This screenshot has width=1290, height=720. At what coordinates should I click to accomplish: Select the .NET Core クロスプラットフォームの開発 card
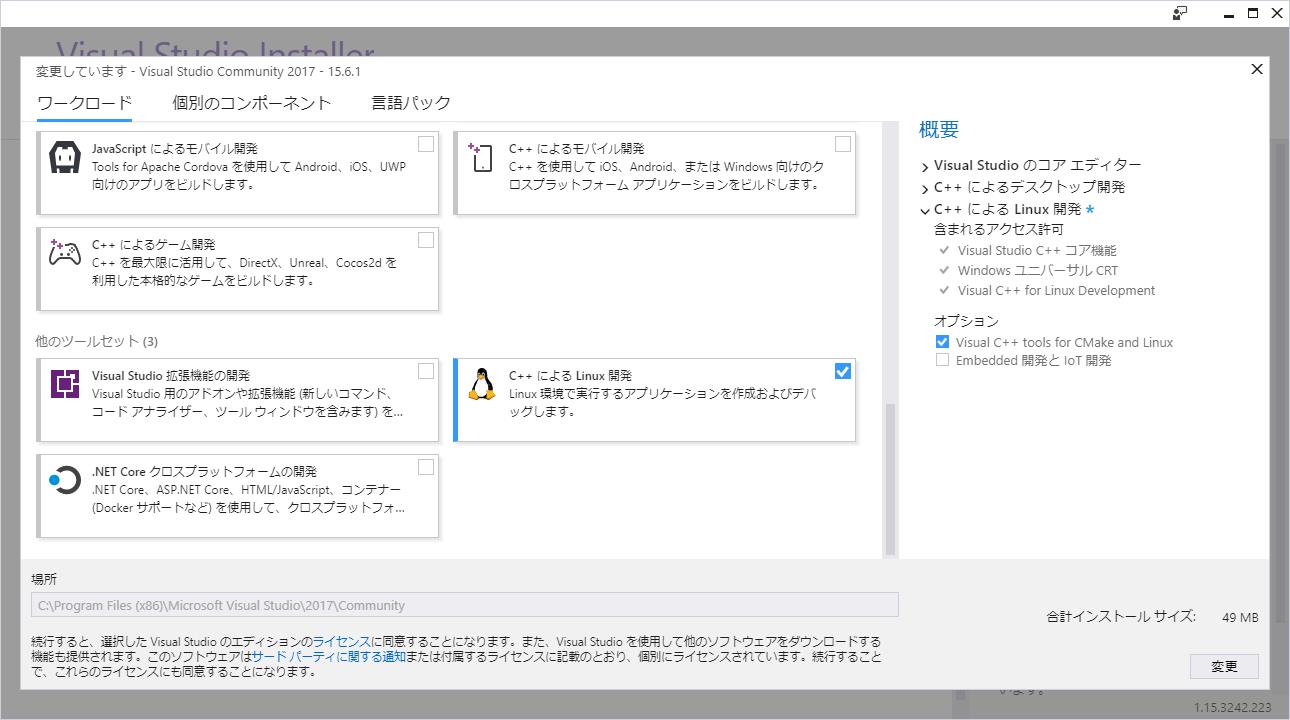coord(238,496)
